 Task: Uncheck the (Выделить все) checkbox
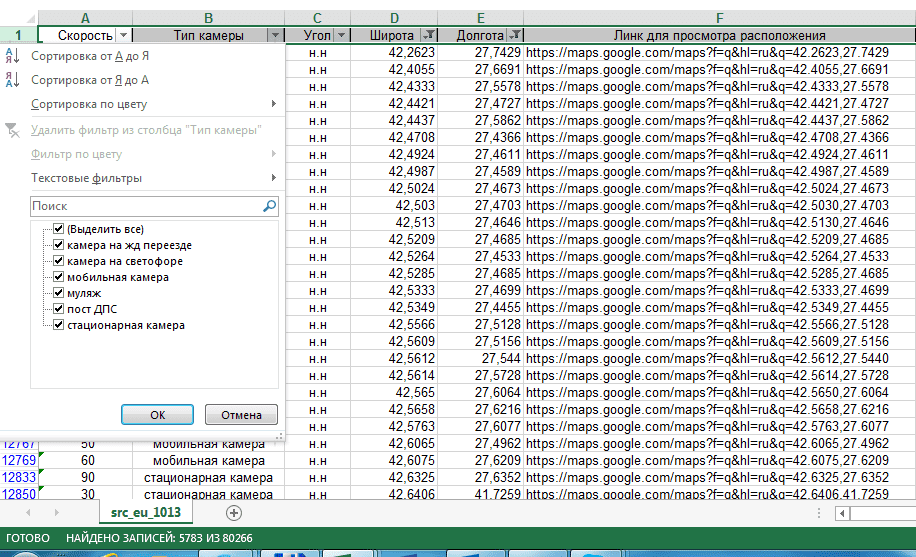[x=59, y=229]
